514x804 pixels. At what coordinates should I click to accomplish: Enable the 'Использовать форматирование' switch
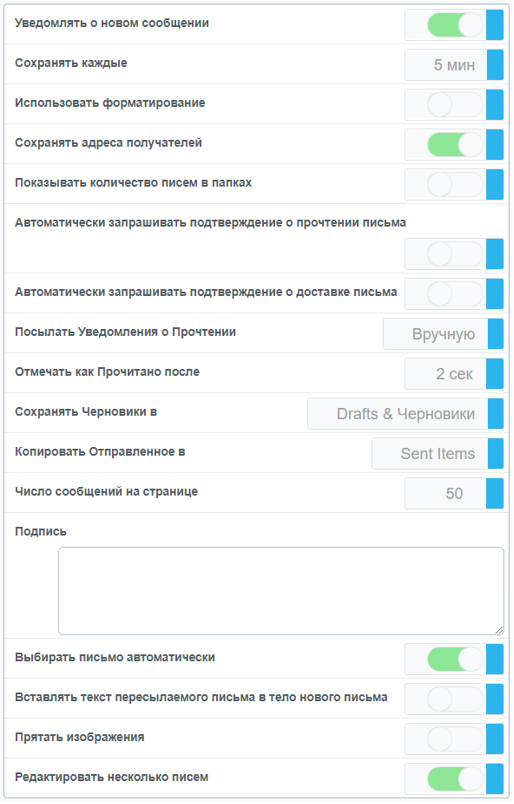tap(456, 105)
